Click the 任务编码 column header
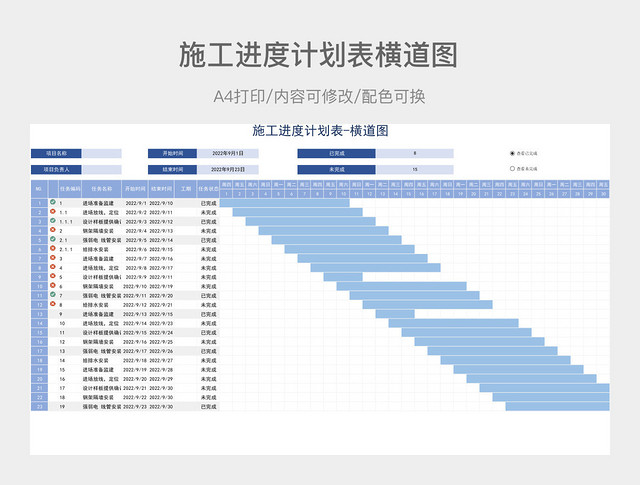This screenshot has height=485, width=640. pyautogui.click(x=70, y=189)
